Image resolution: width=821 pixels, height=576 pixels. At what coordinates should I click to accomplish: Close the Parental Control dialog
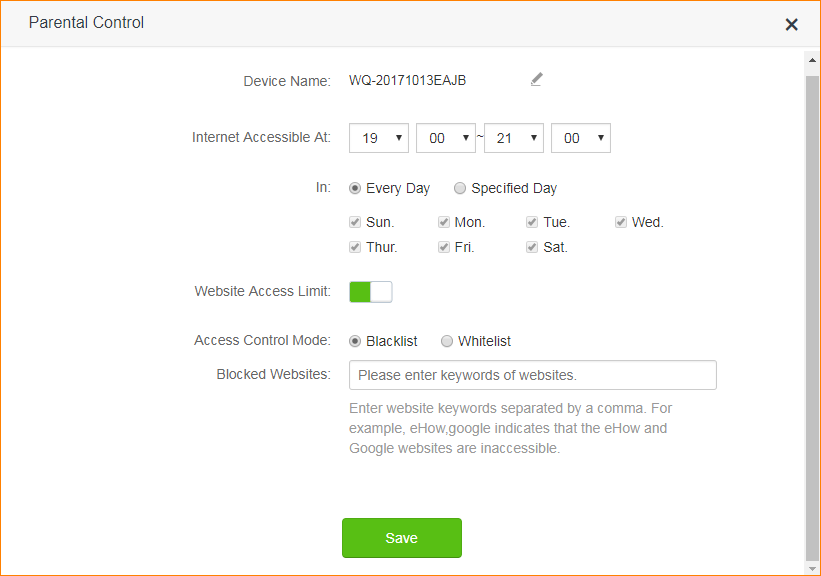click(x=791, y=24)
